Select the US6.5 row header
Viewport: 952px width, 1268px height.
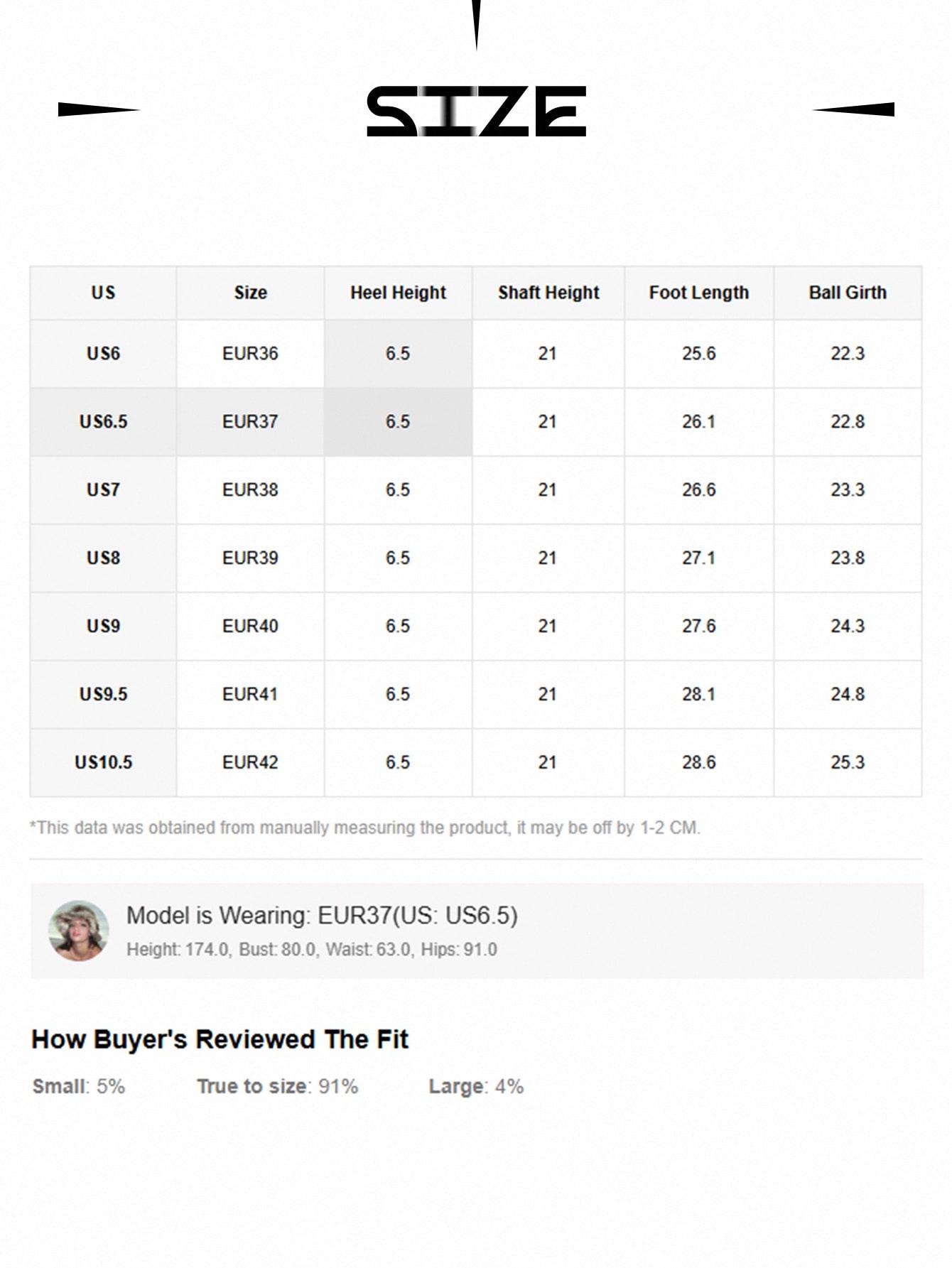click(x=103, y=422)
